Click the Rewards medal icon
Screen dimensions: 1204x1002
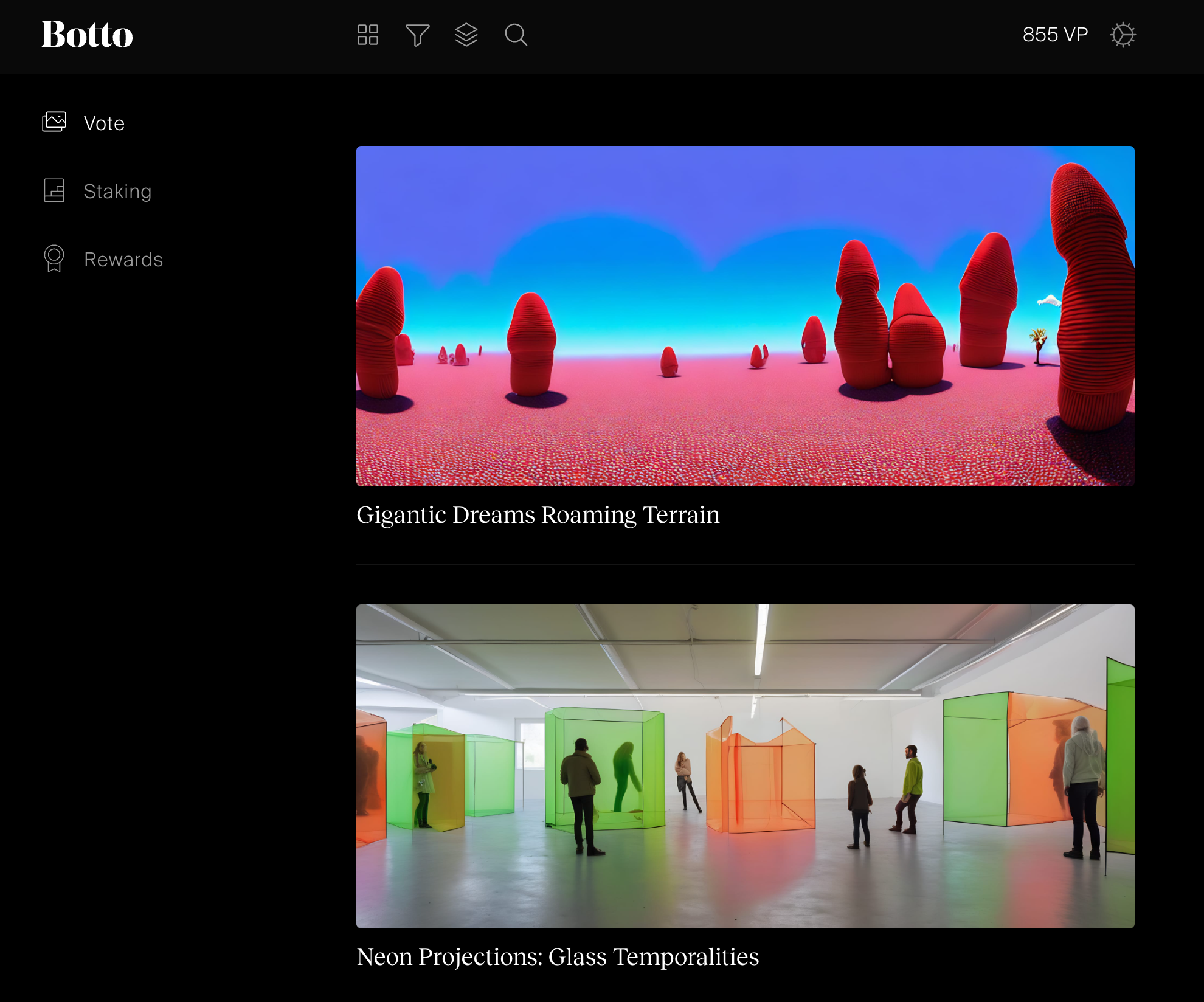tap(54, 258)
